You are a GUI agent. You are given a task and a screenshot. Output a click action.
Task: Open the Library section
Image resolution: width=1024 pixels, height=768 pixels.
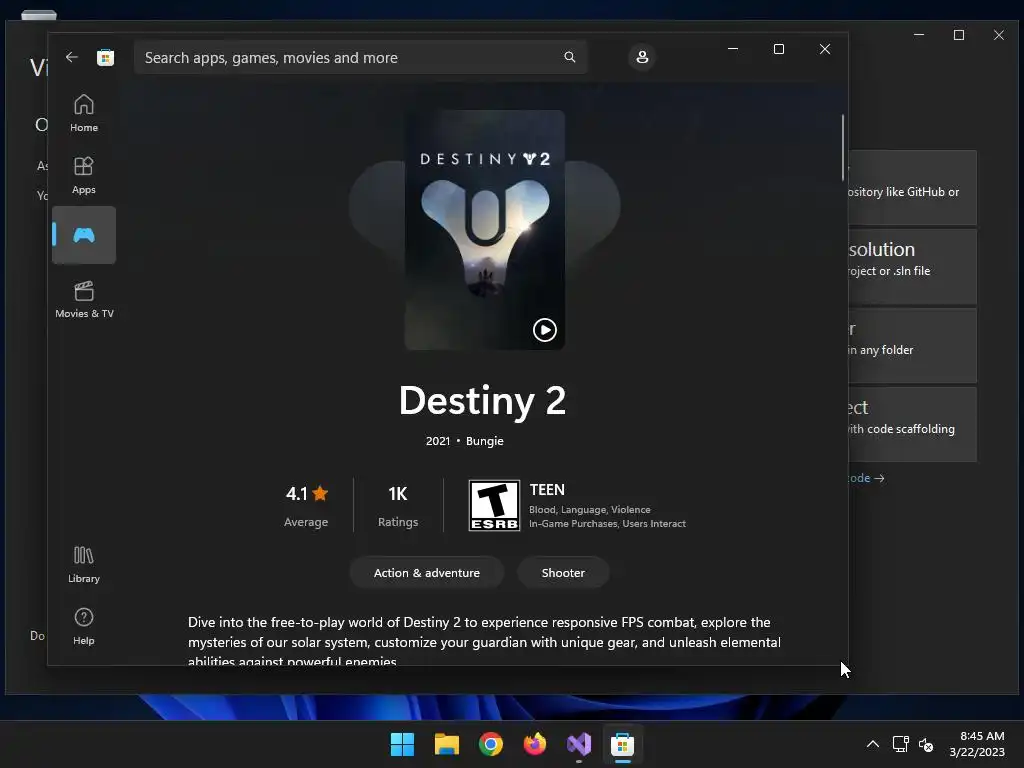coord(84,564)
